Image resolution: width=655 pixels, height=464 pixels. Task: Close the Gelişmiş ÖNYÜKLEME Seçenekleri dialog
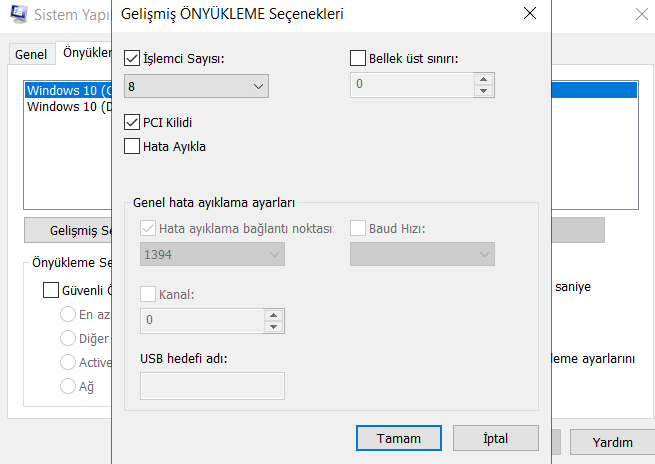point(528,14)
